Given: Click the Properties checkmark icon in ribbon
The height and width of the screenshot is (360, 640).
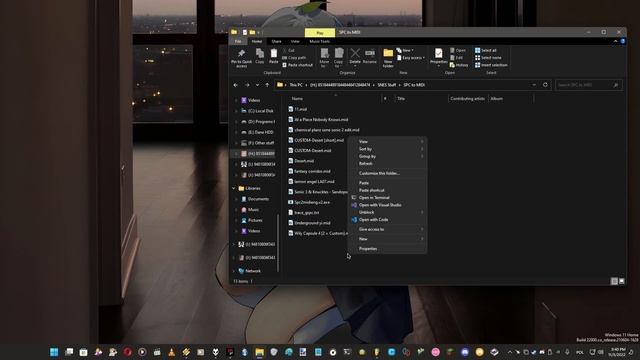Looking at the screenshot, I should coord(438,53).
